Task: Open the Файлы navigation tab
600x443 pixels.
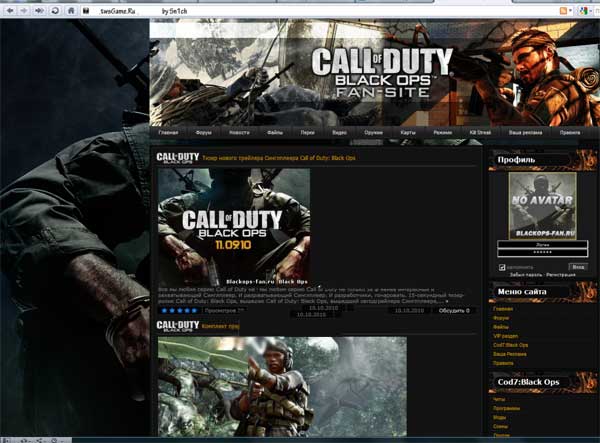Action: point(275,132)
